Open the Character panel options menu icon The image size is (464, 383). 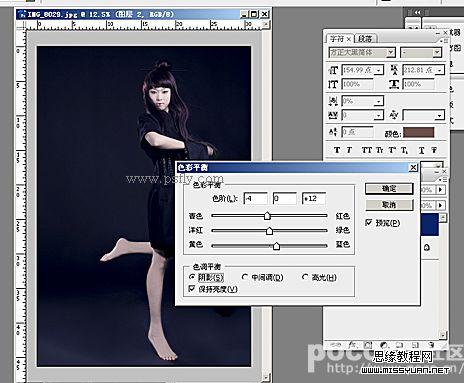pos(444,41)
